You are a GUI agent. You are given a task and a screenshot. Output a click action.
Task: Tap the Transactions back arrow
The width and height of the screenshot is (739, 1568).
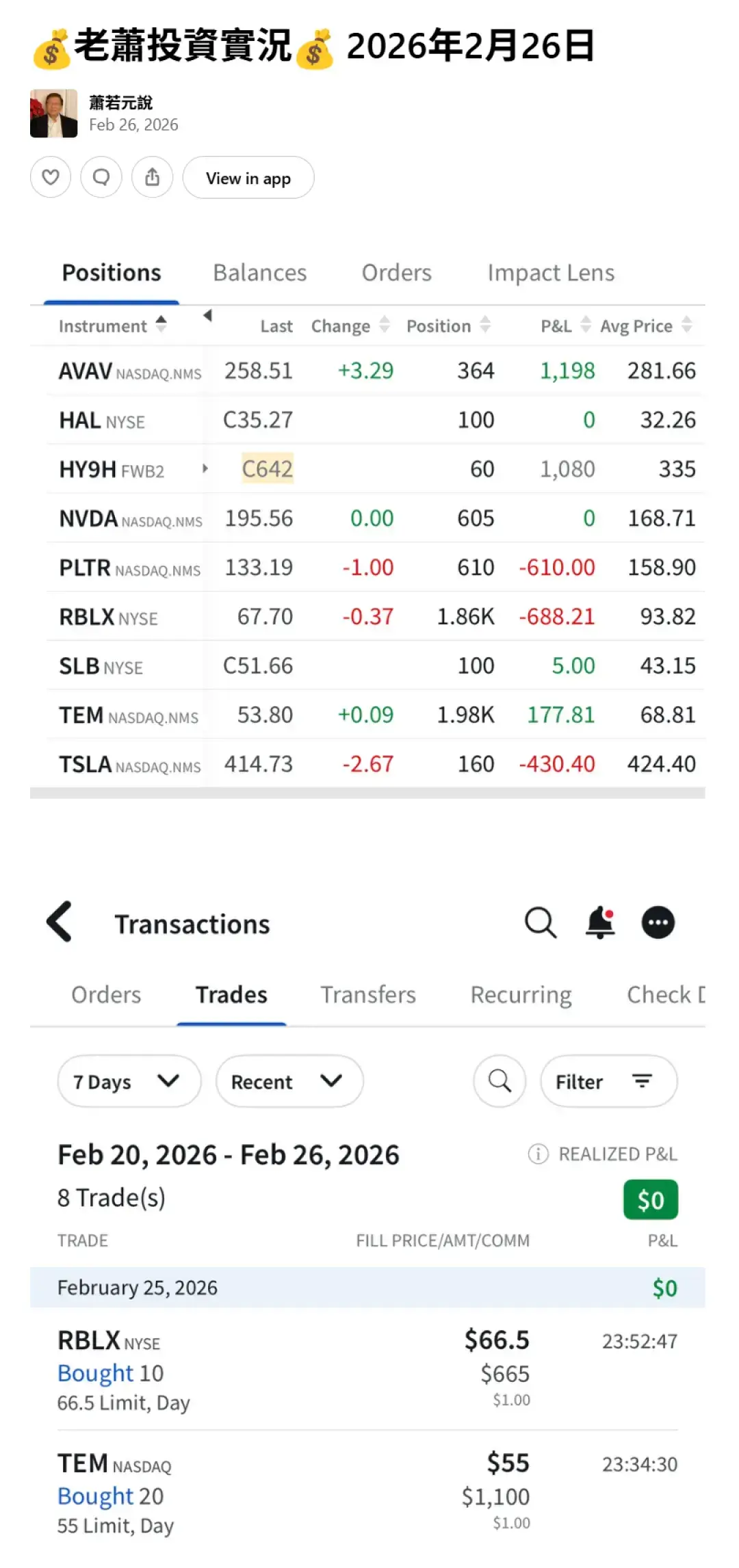tap(60, 922)
